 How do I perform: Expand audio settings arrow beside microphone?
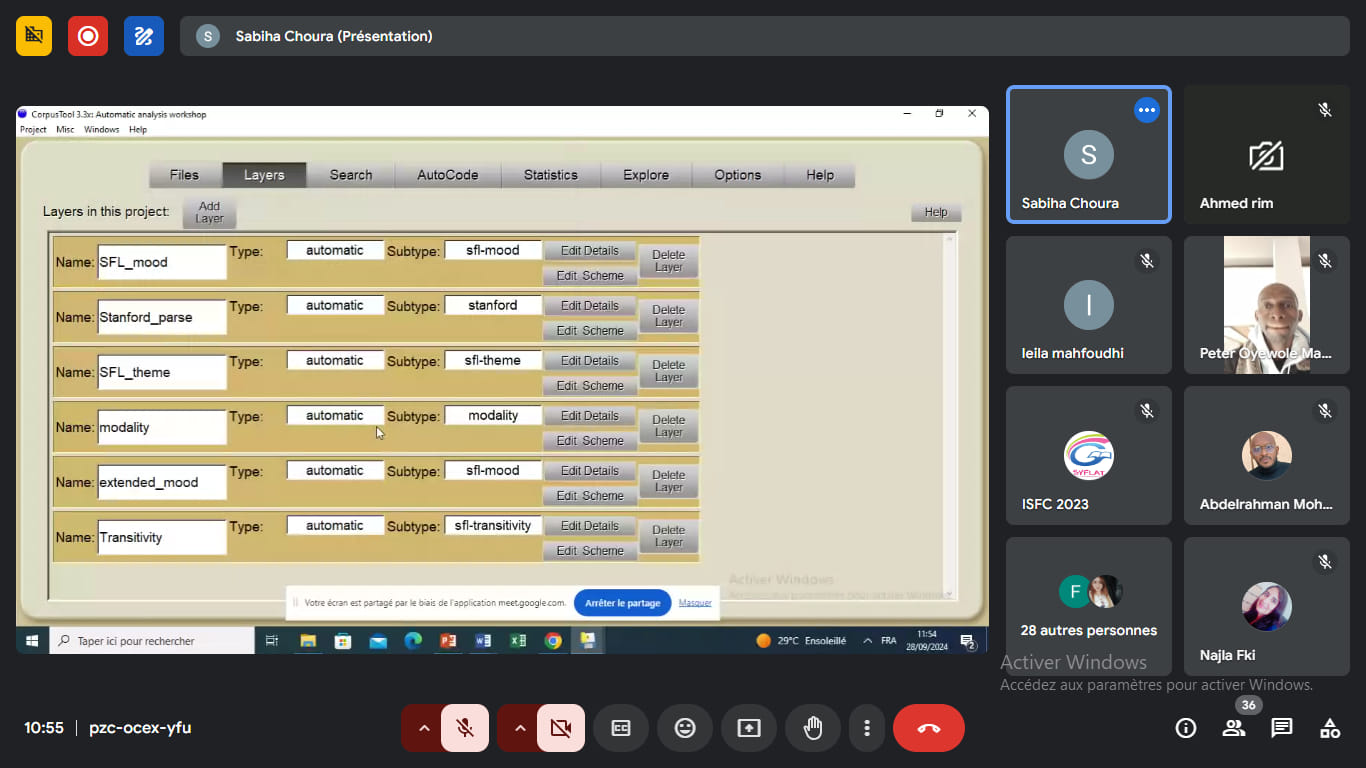click(x=423, y=728)
